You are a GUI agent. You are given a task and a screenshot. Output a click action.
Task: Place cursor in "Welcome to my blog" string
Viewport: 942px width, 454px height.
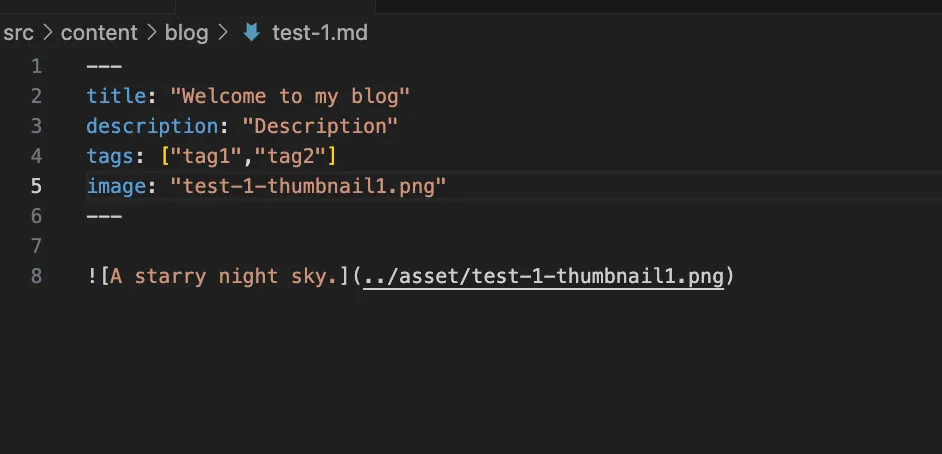[290, 96]
